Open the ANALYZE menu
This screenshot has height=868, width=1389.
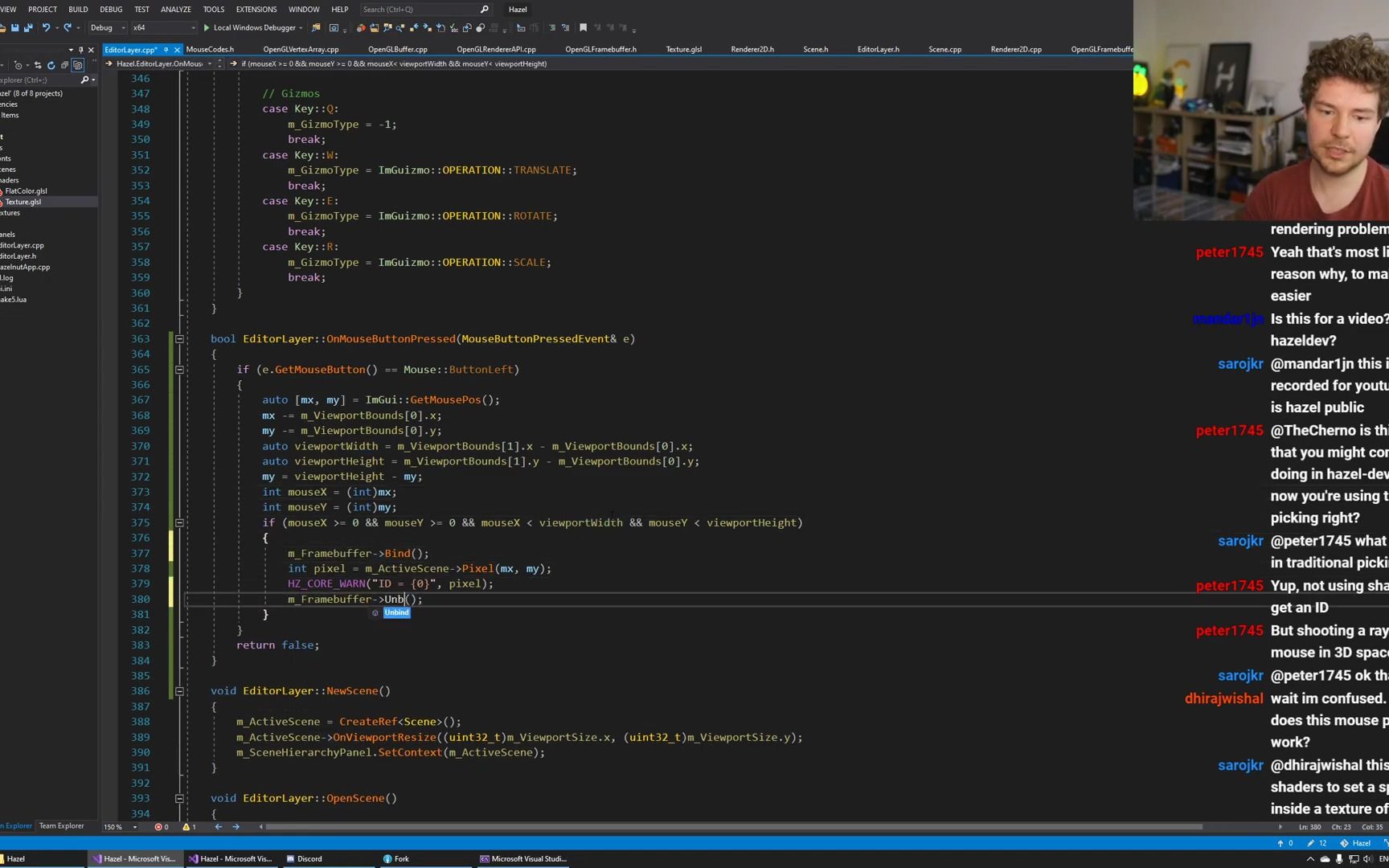pos(176,10)
